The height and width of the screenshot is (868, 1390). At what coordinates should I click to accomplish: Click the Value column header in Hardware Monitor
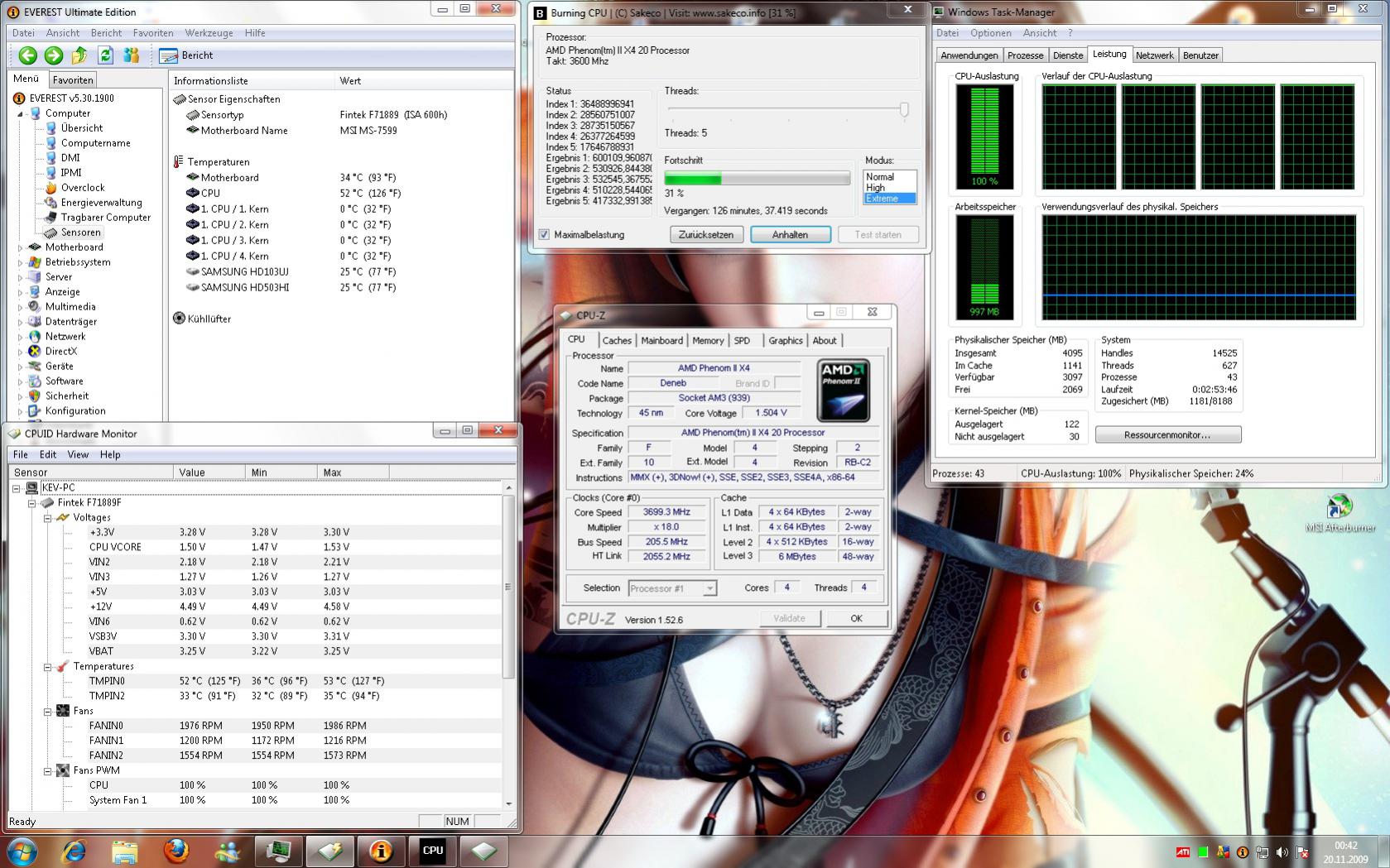pyautogui.click(x=209, y=472)
